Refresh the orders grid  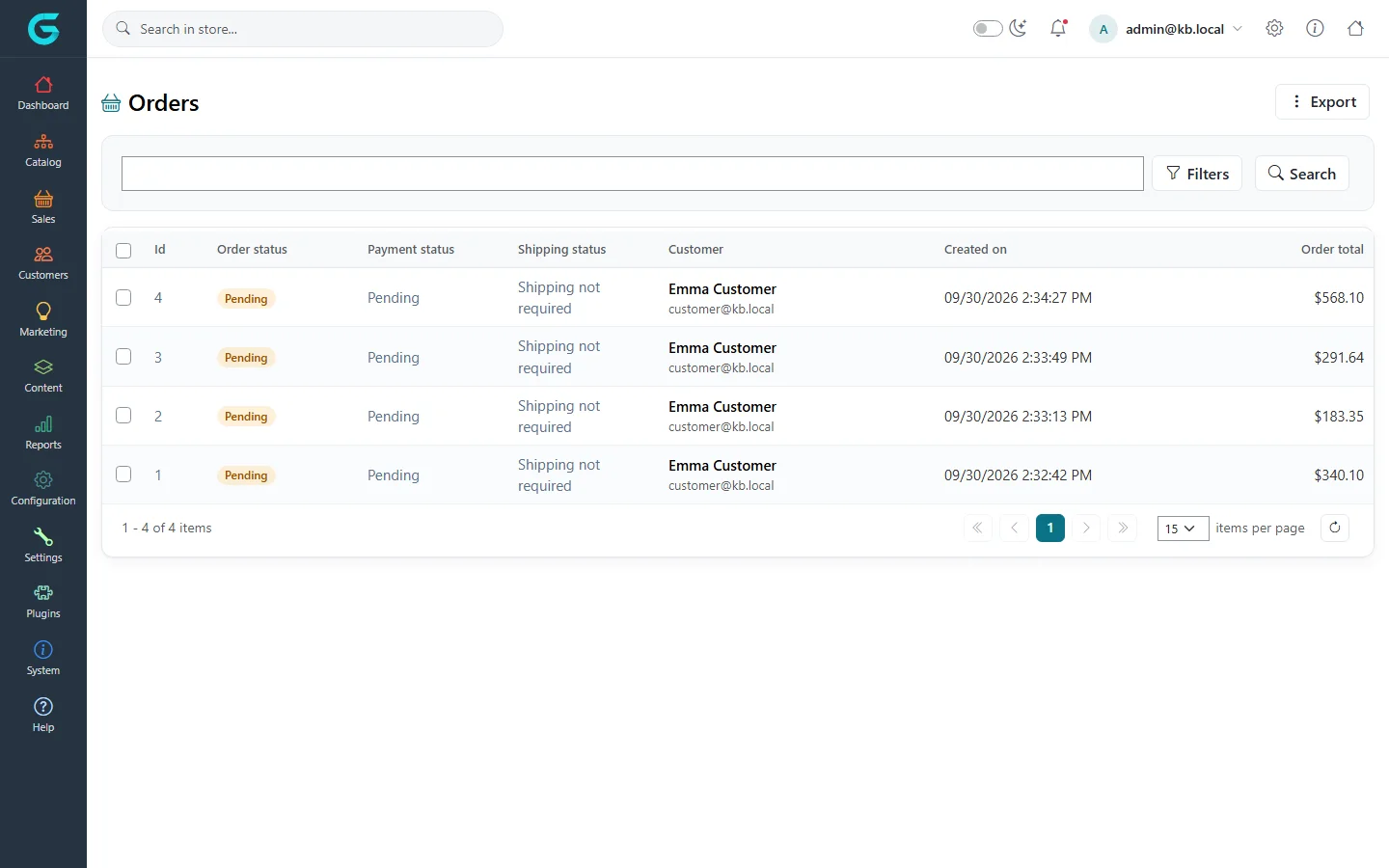pyautogui.click(x=1335, y=528)
